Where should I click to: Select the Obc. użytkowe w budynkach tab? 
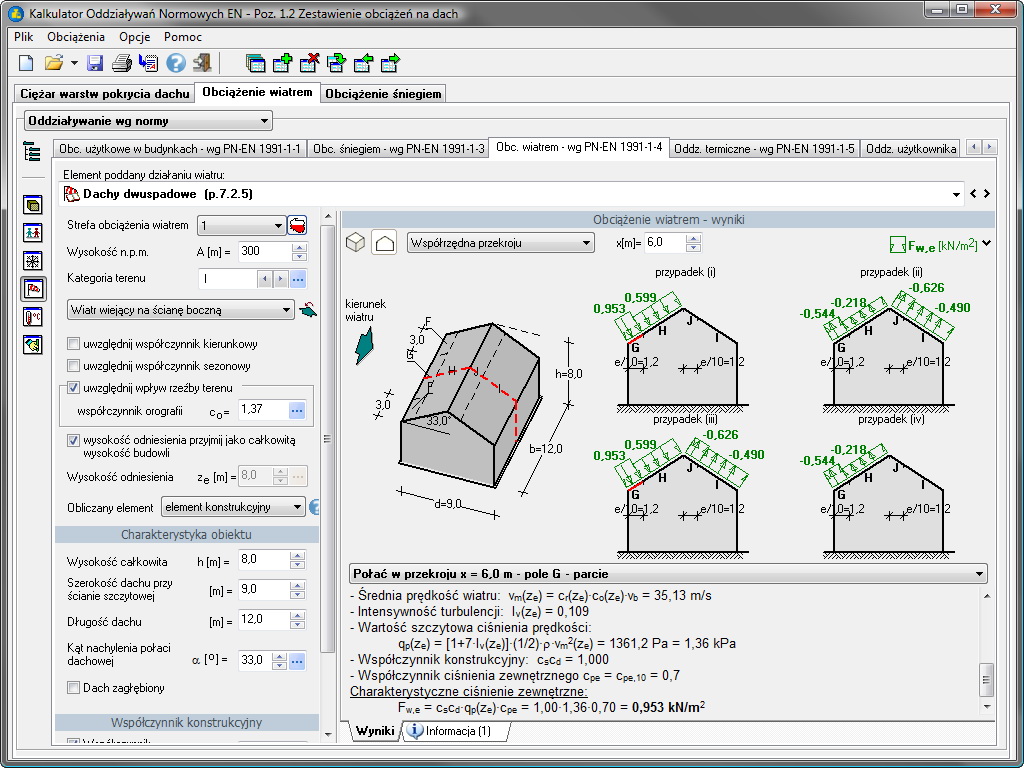[x=180, y=149]
